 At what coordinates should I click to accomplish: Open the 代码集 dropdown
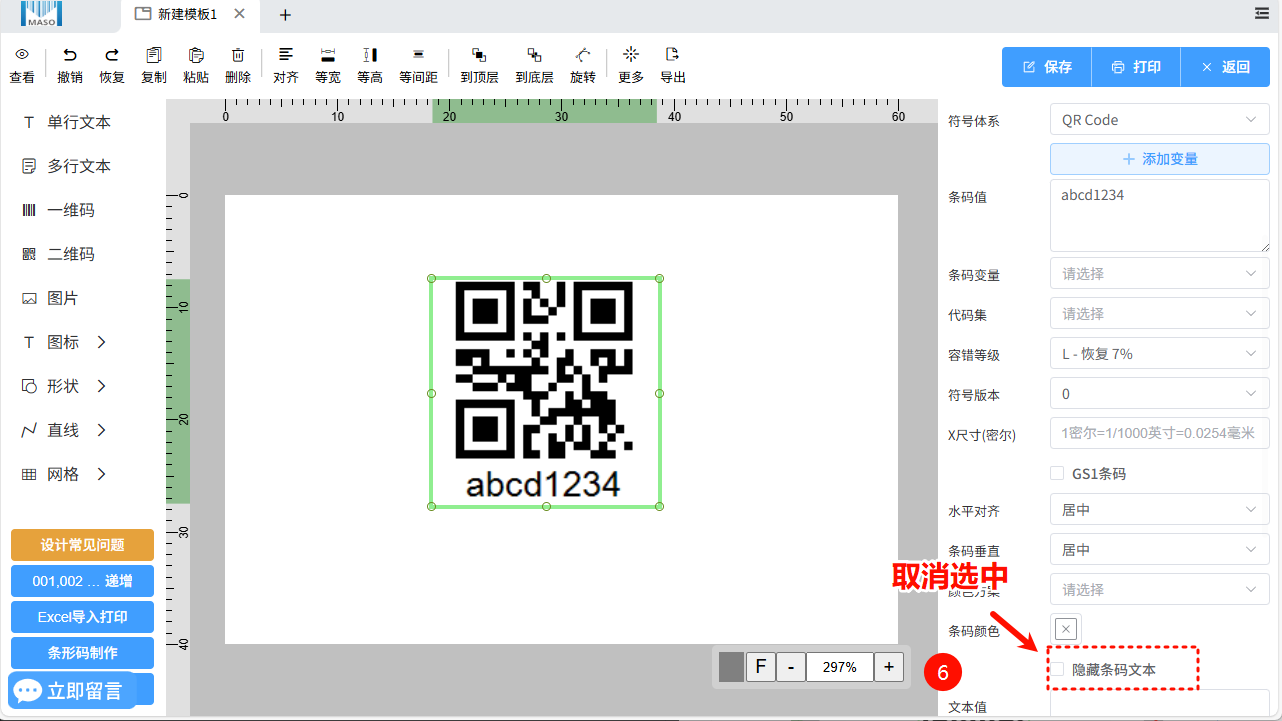pyautogui.click(x=1159, y=314)
